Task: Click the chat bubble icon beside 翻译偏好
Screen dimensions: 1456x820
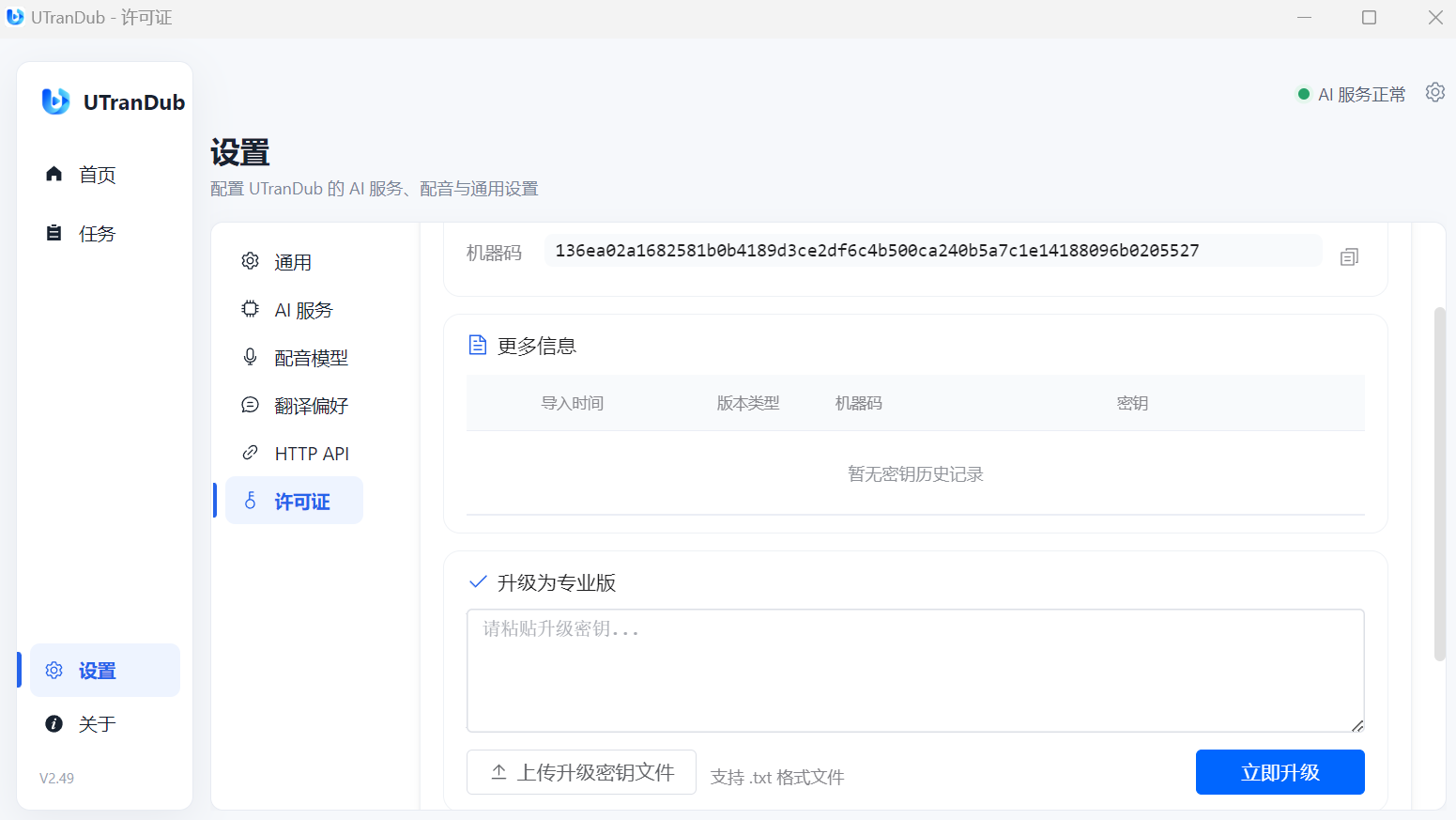Action: click(x=250, y=404)
